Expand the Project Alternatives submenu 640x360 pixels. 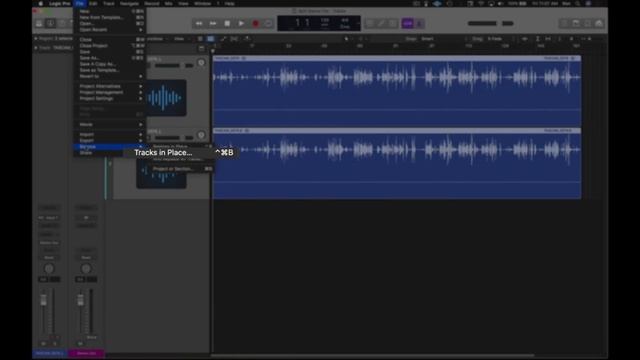(110, 87)
